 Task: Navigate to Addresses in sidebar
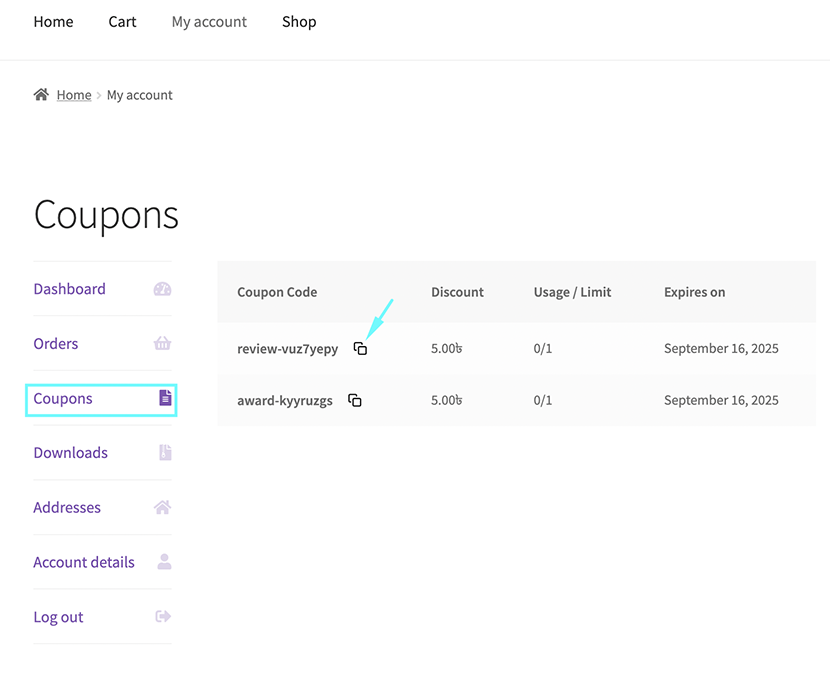pos(67,508)
